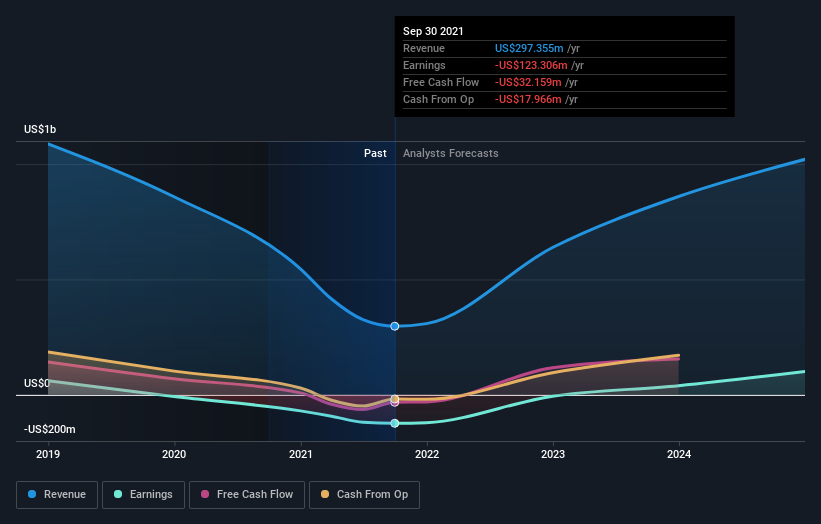This screenshot has height=524, width=821.
Task: Click the US$1b y-axis label
Action: 40,129
